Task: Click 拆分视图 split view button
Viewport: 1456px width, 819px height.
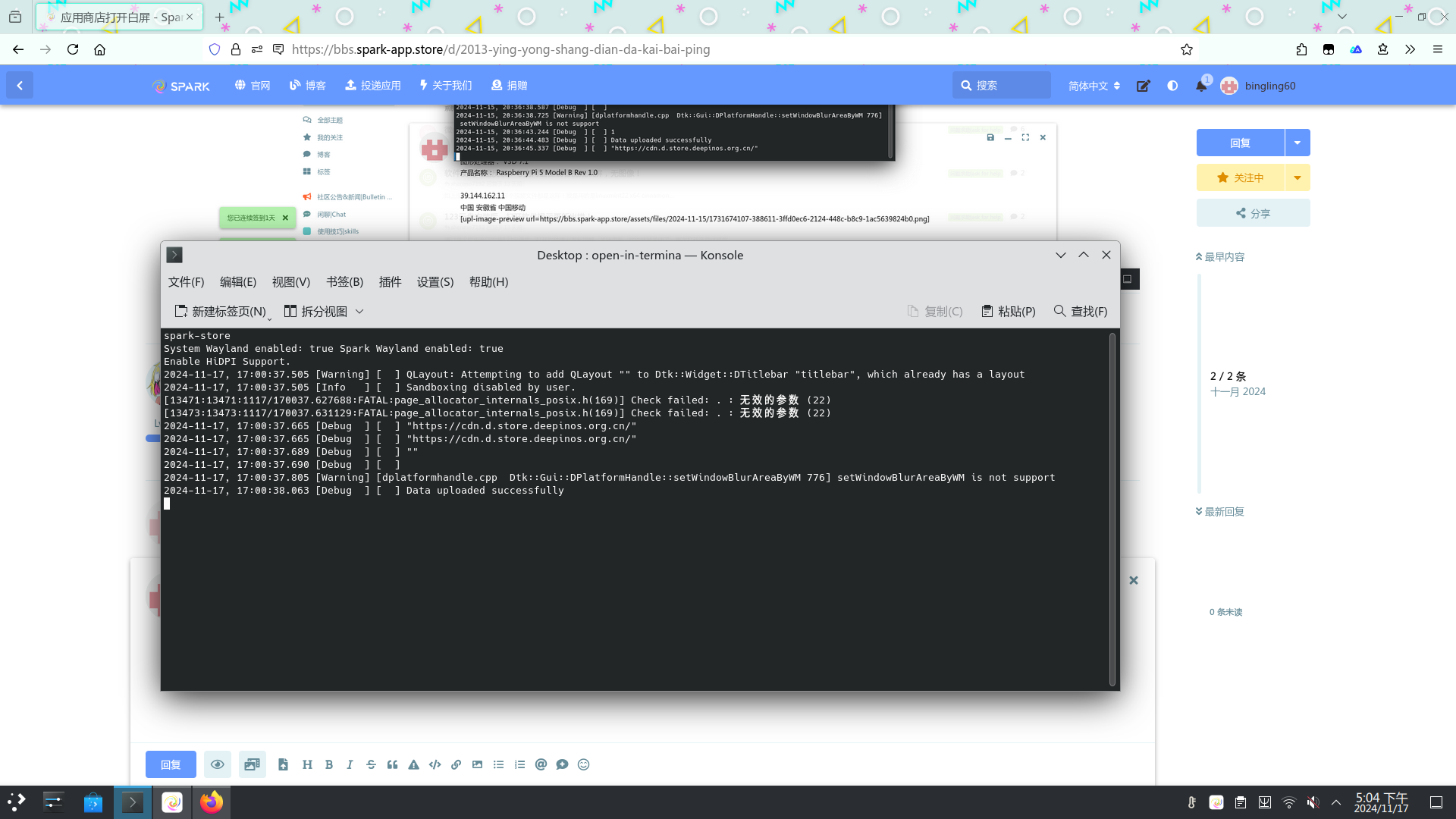Action: [x=315, y=312]
